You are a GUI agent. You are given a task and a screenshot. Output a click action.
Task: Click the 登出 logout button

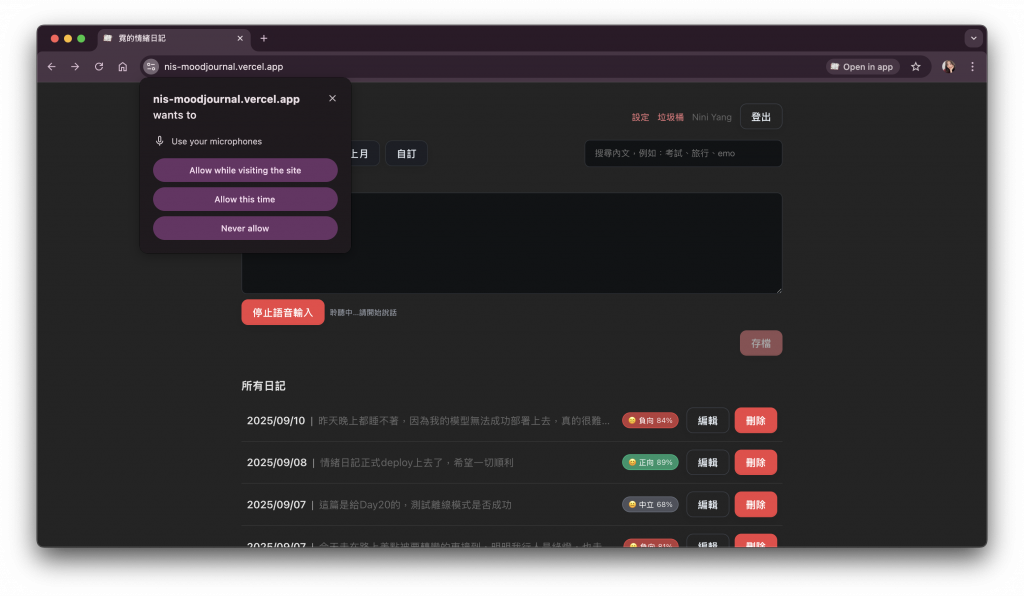tap(761, 117)
